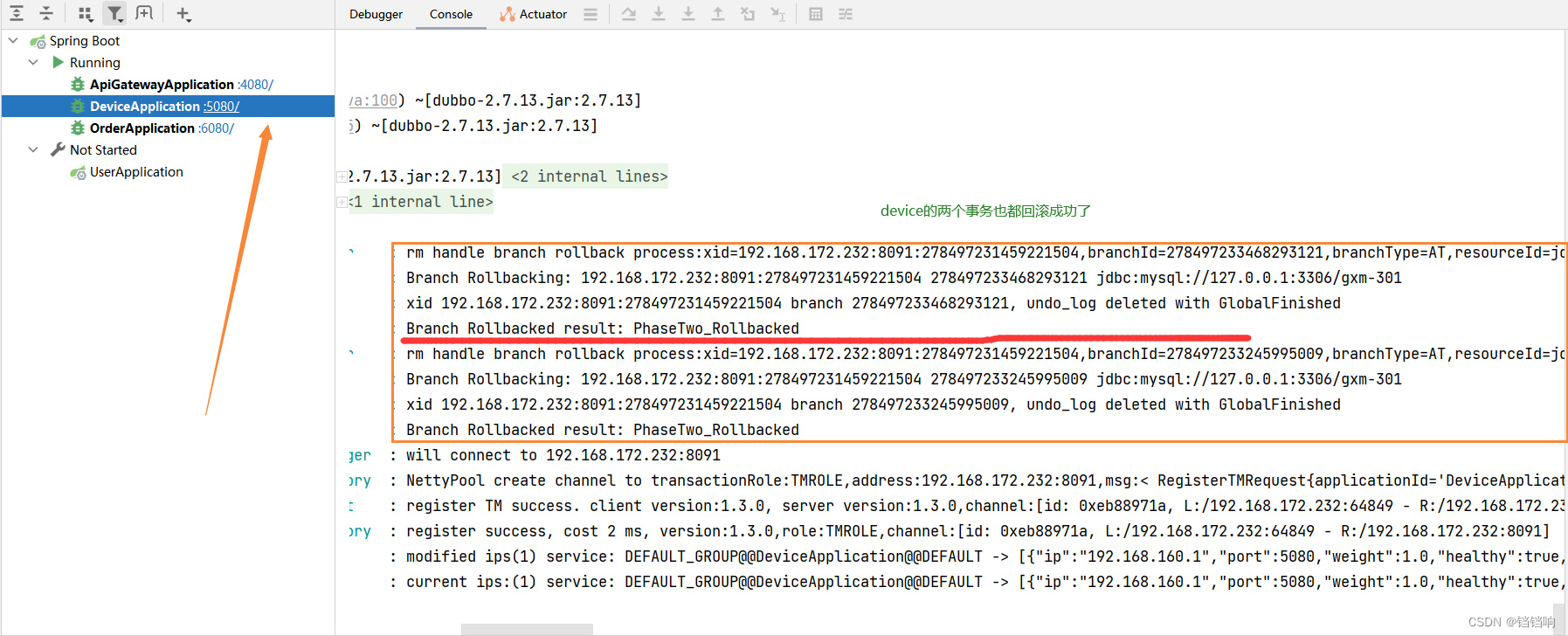Open the Group By options icon
The width and height of the screenshot is (1568, 636).
point(85,13)
